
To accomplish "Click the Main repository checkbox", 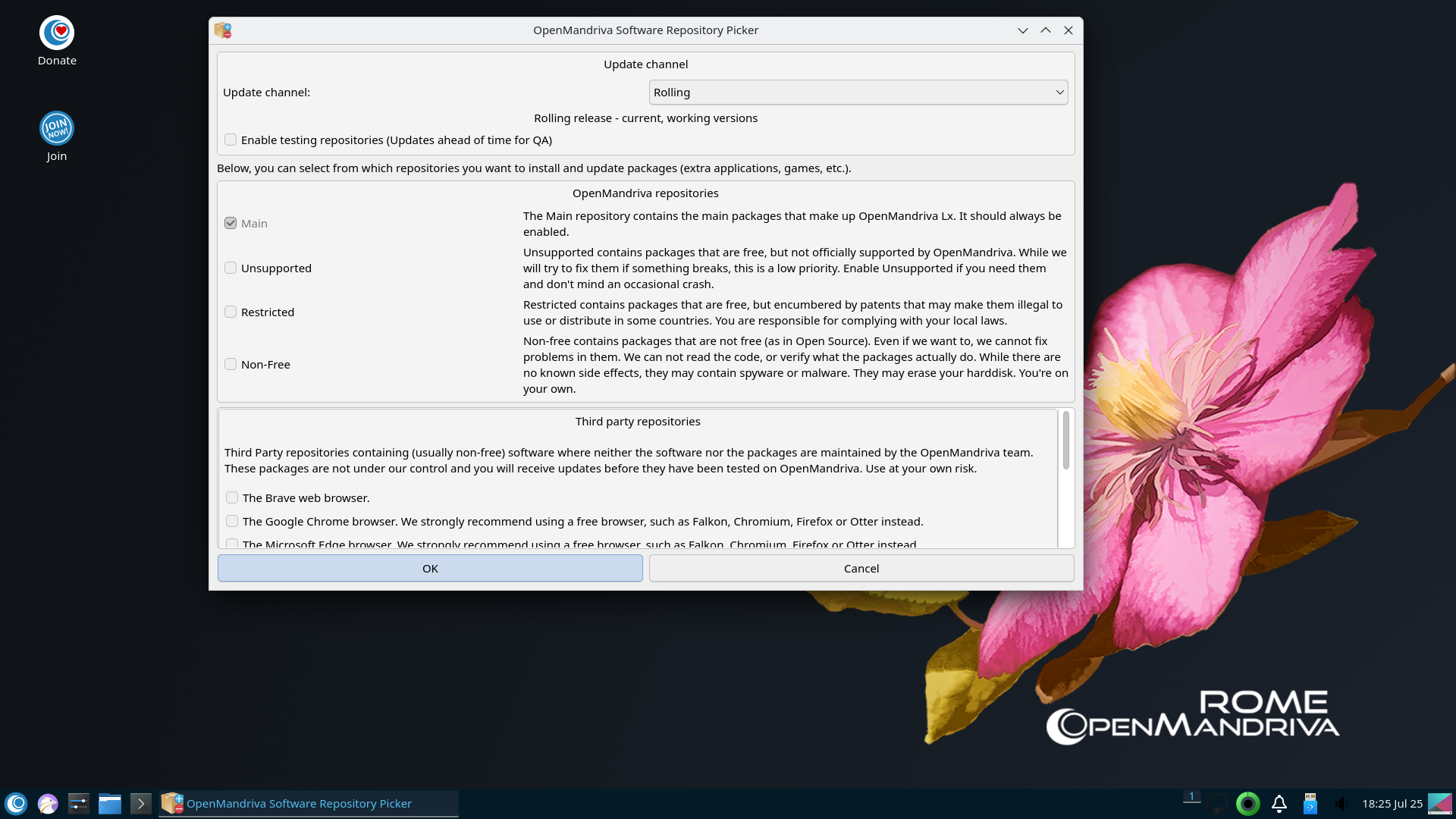I will click(x=231, y=223).
